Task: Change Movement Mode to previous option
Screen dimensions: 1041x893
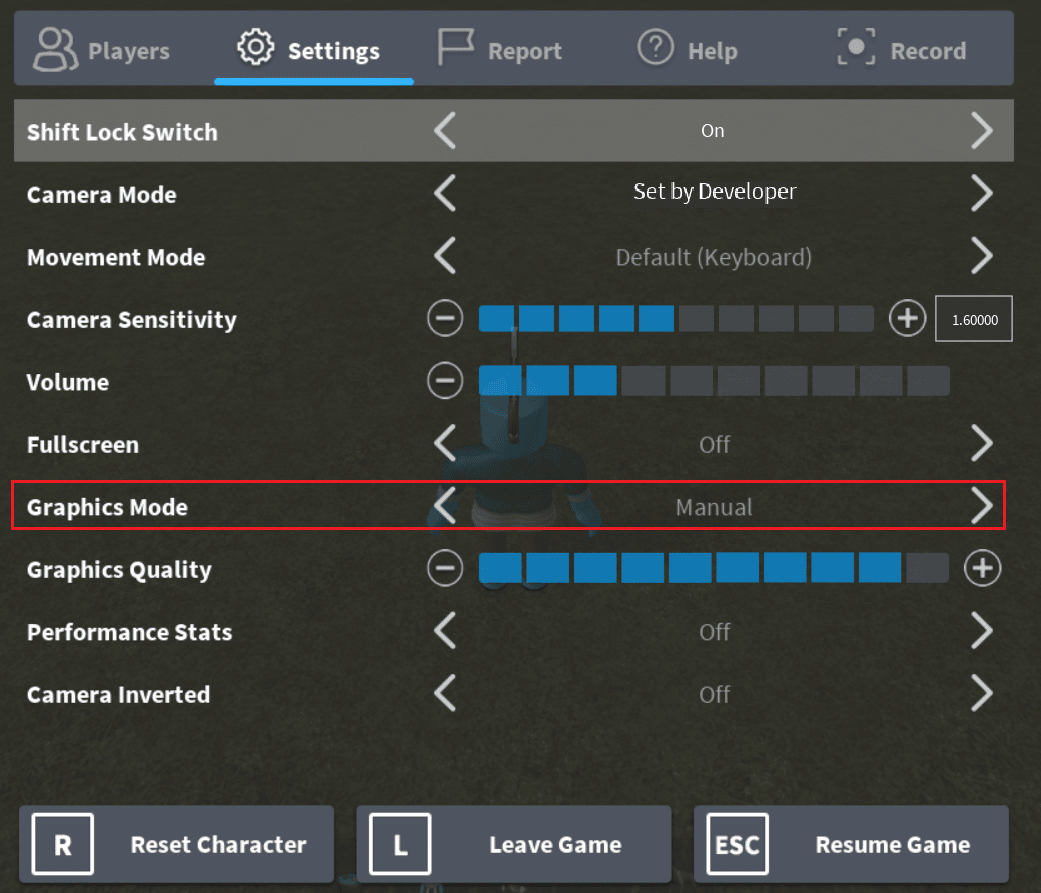Action: pos(445,256)
